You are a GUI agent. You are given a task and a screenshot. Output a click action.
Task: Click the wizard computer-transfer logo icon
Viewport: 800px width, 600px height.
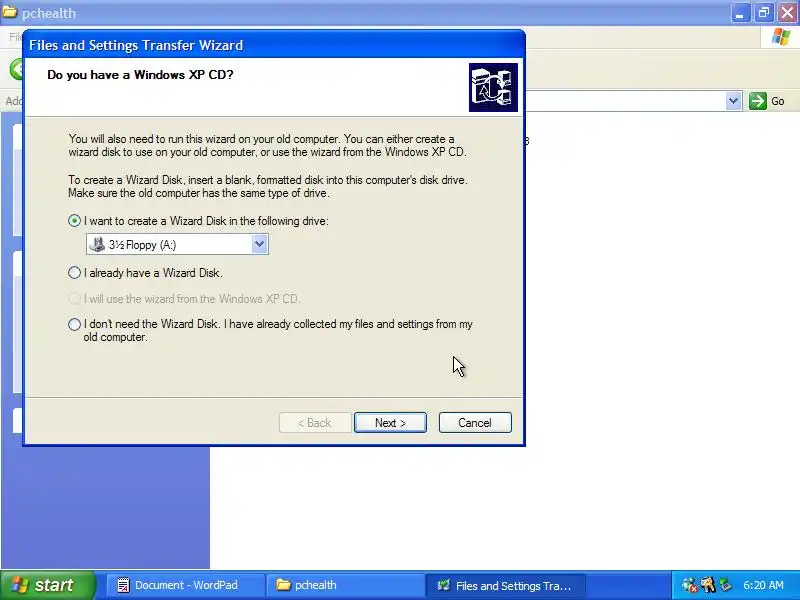pos(493,87)
